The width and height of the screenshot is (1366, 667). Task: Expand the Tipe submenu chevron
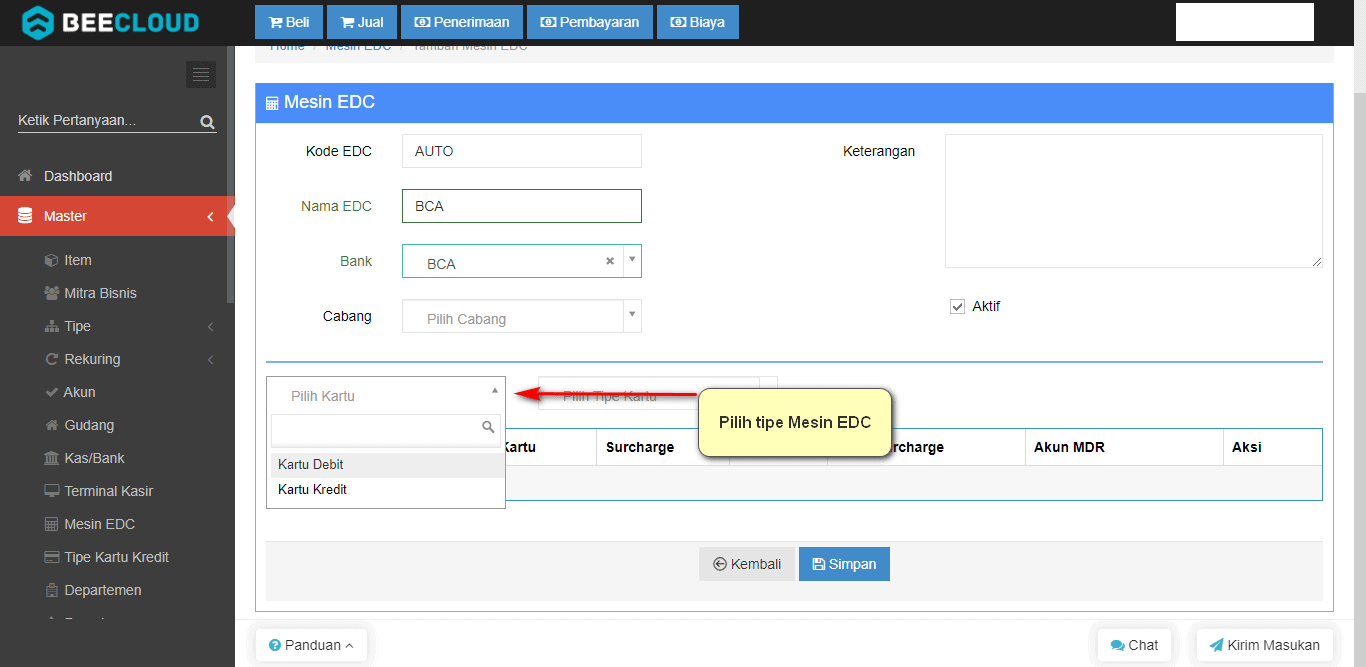(x=211, y=326)
